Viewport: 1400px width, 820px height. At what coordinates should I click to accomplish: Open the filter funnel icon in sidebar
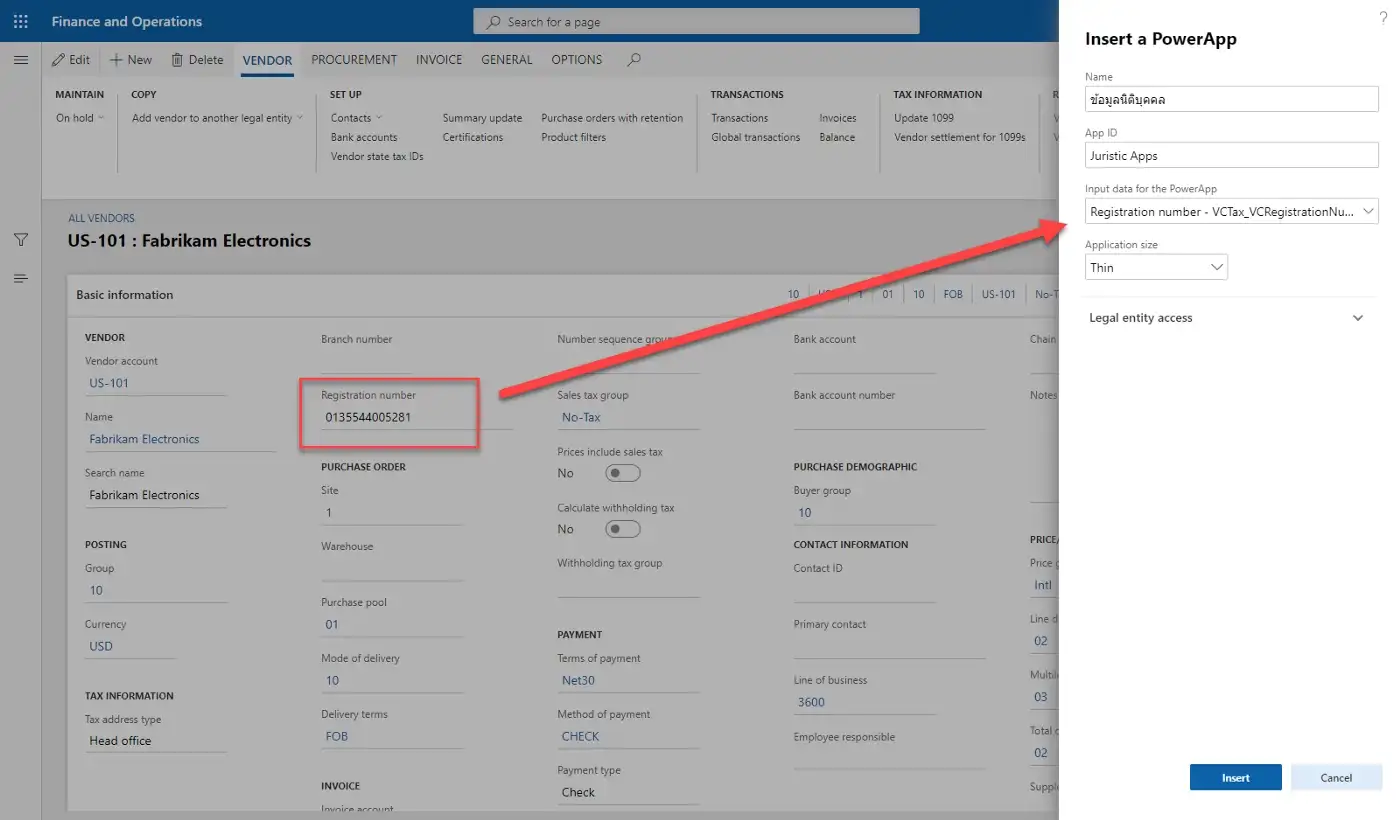(21, 240)
